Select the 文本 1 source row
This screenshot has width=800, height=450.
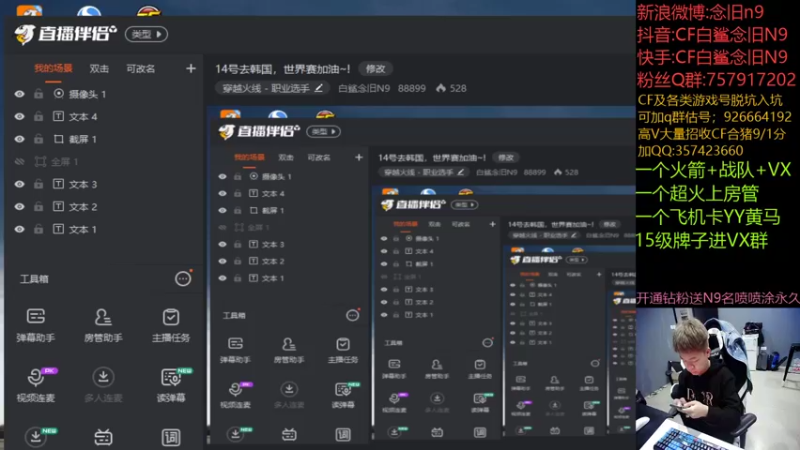[x=105, y=229]
